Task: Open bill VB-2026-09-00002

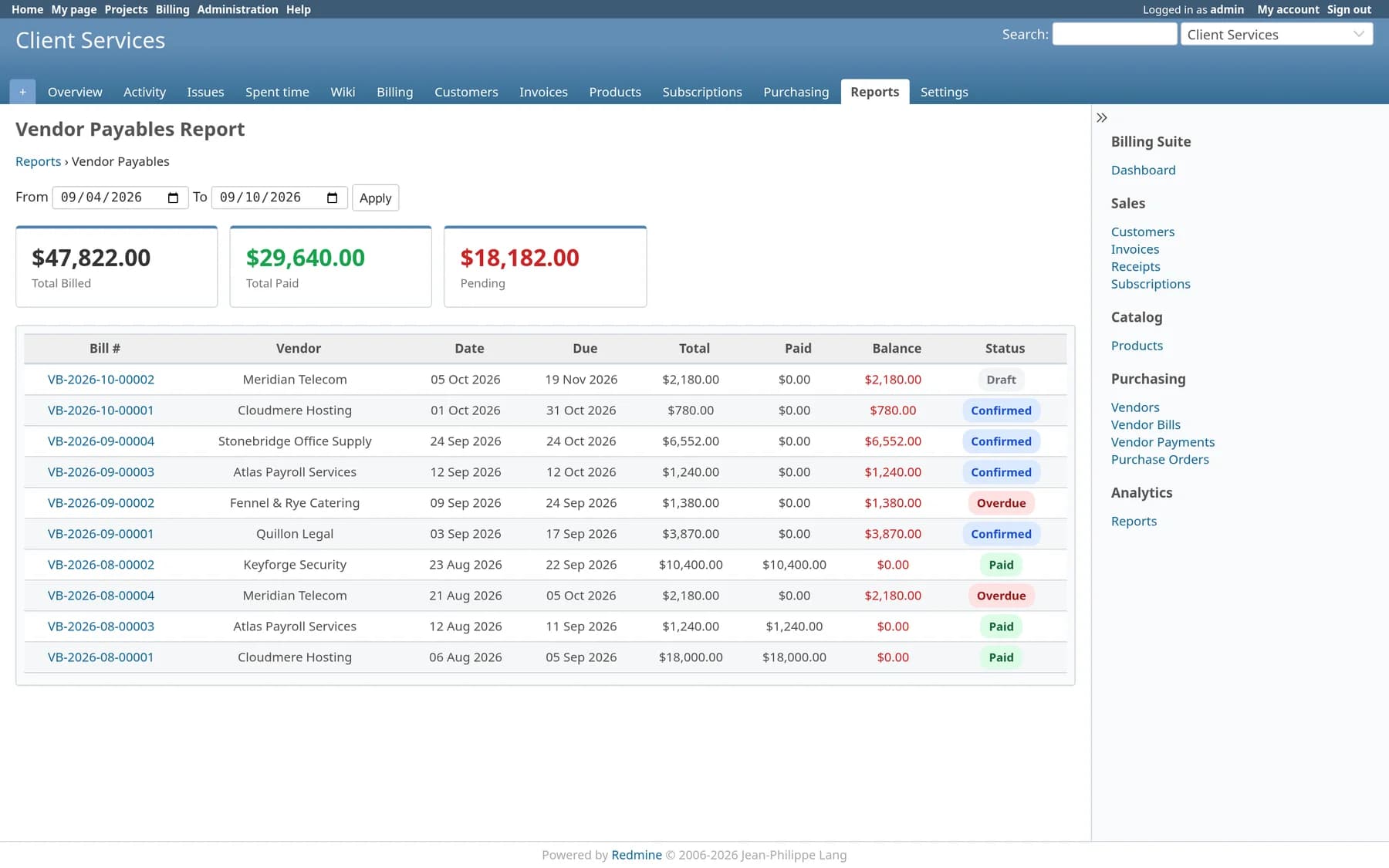Action: click(x=101, y=503)
